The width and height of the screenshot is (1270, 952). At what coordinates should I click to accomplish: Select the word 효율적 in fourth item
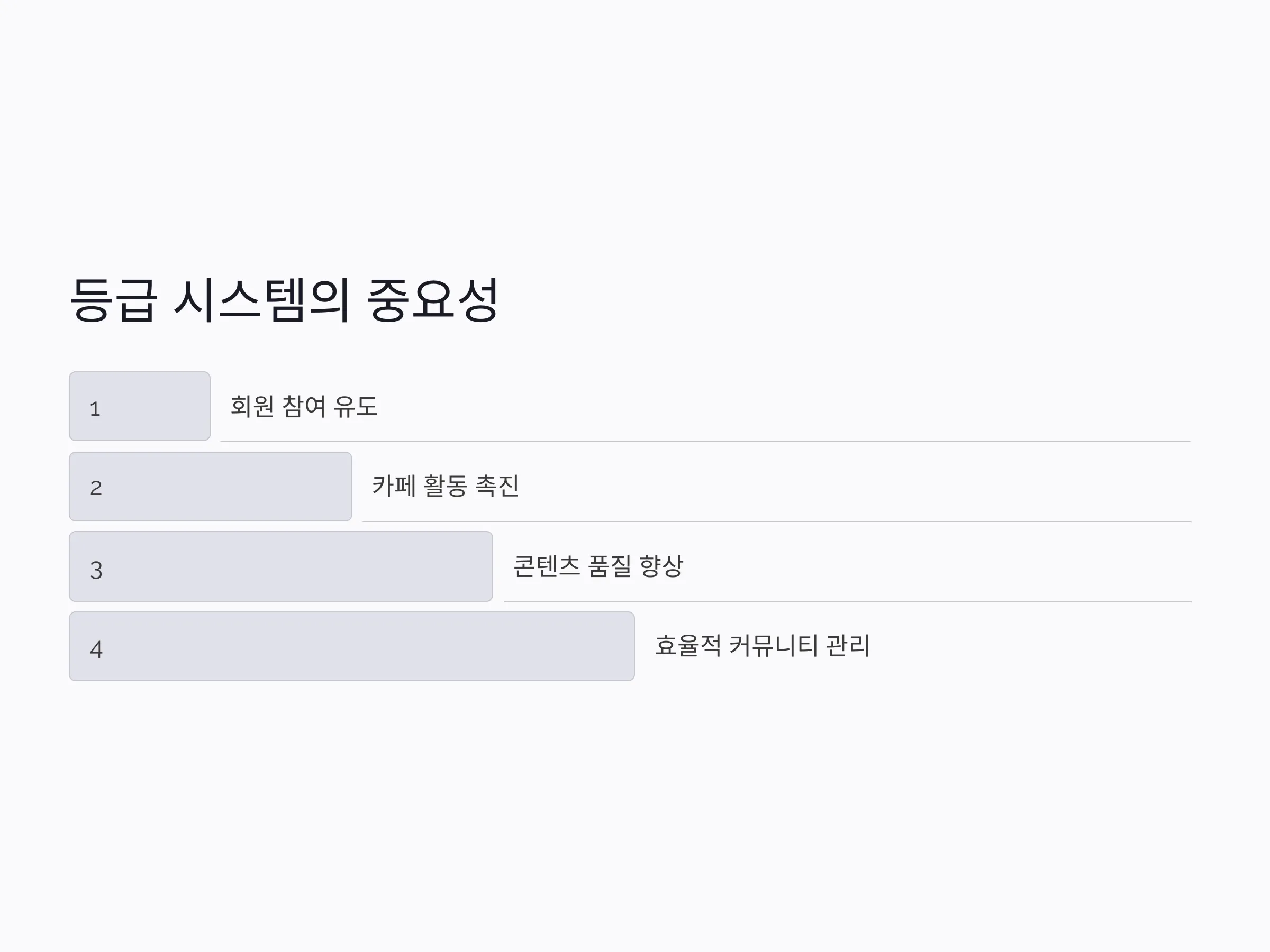coord(688,646)
